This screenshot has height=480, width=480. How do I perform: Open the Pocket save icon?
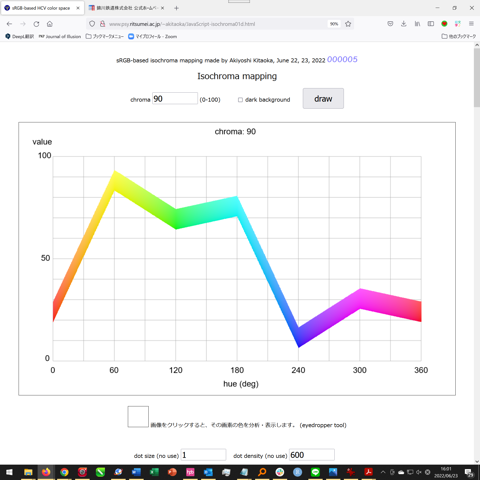coord(390,24)
